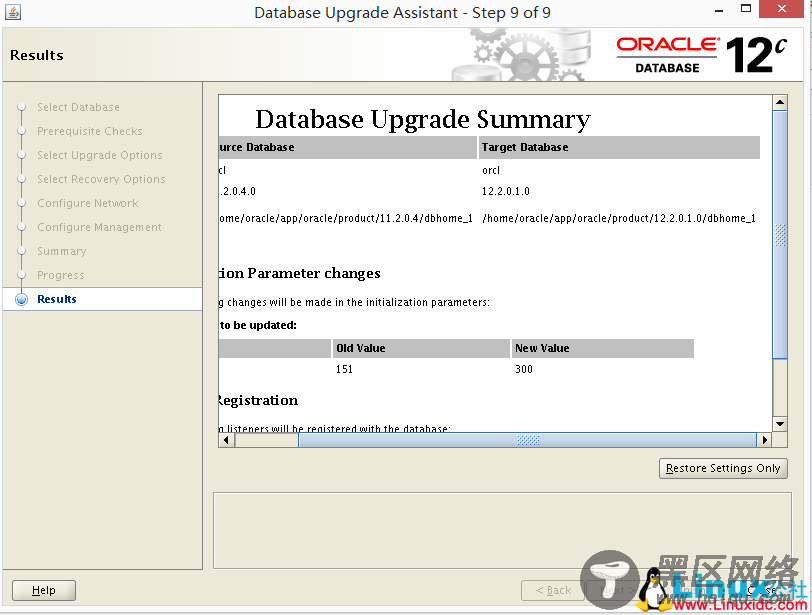Click horizontal scrollbar left arrow
Screen dimensions: 812x615
226,440
